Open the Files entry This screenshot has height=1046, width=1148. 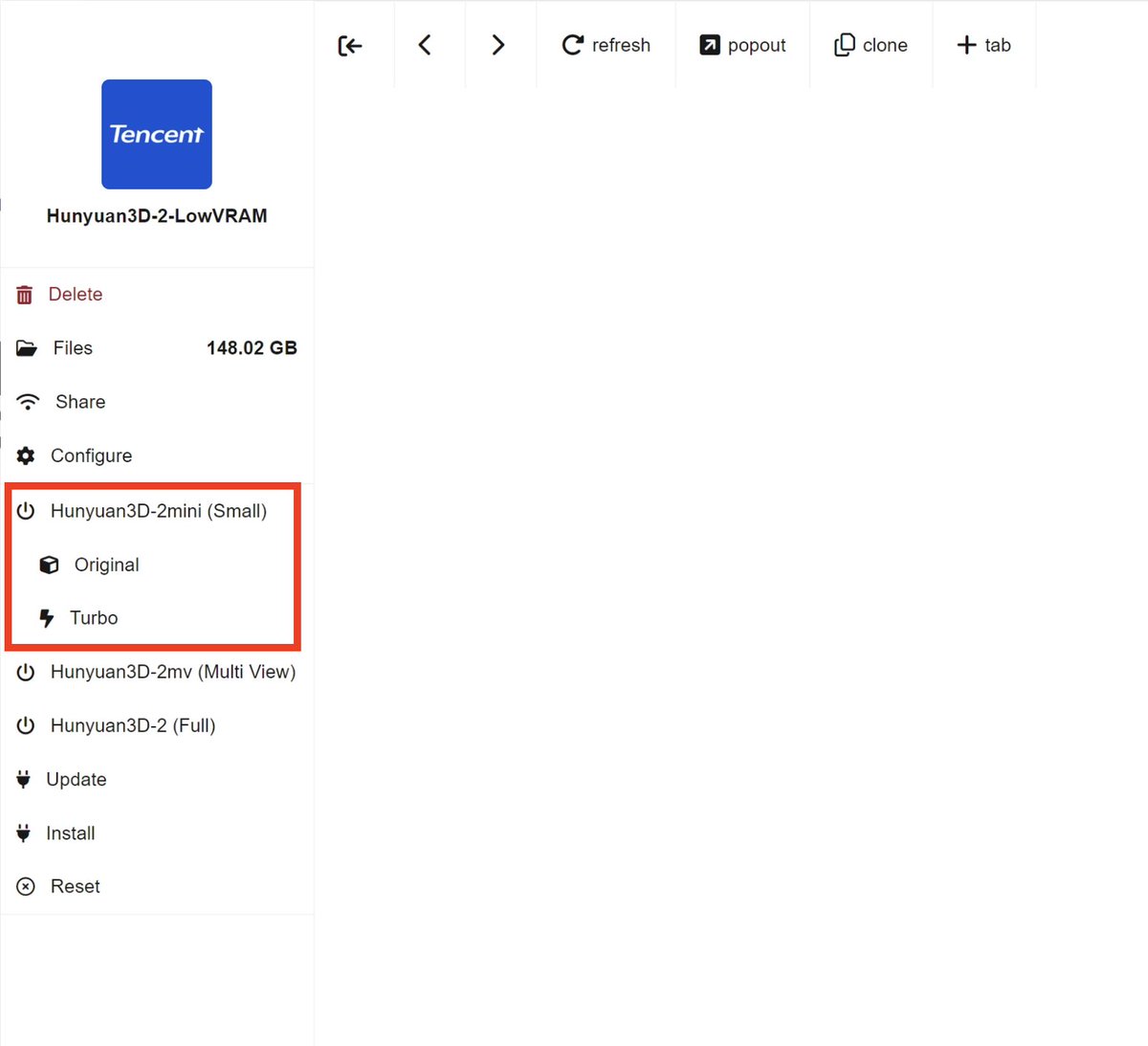coord(157,348)
